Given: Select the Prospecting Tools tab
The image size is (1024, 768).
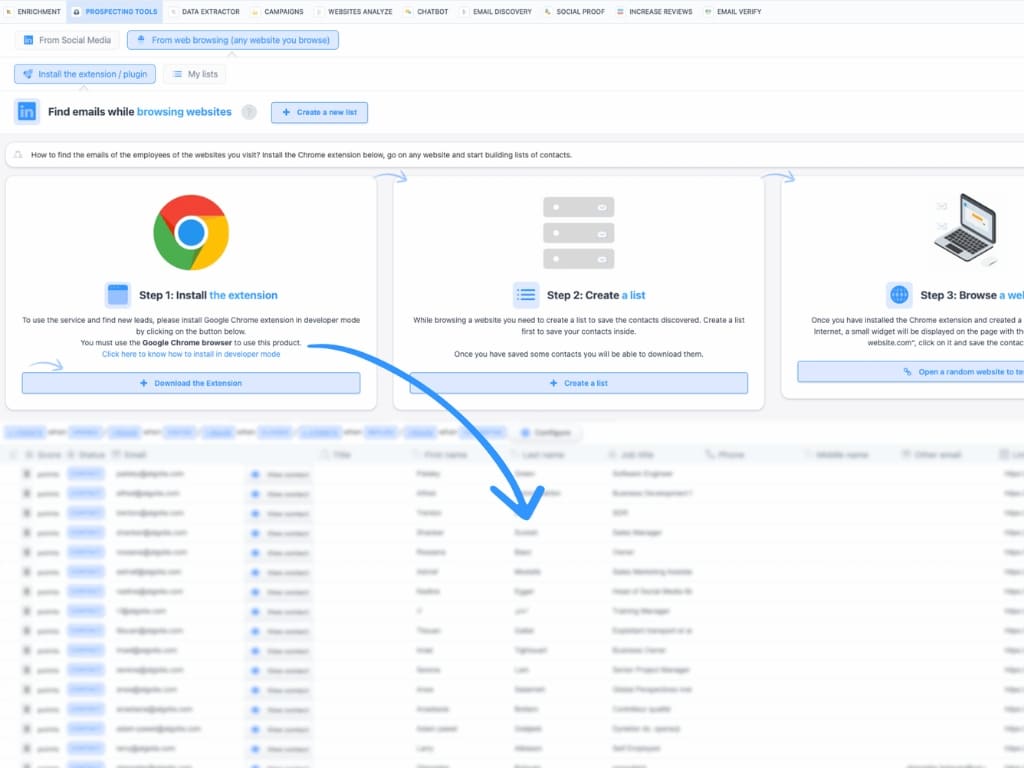Looking at the screenshot, I should pos(114,12).
